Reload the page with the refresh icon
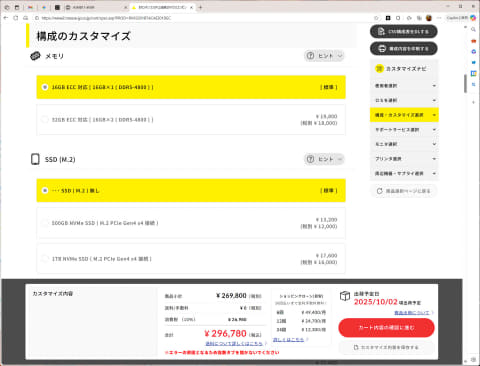This screenshot has width=480, height=366. click(x=16, y=18)
